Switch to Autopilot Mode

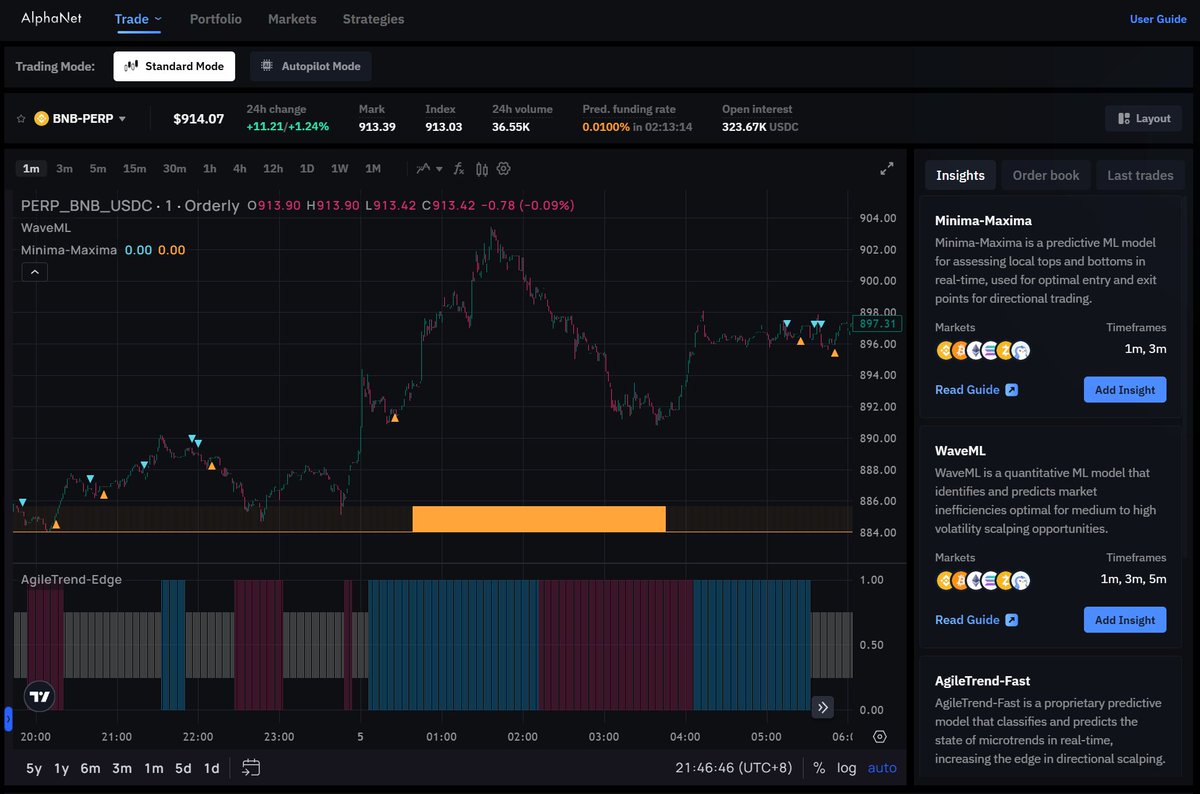click(x=310, y=66)
